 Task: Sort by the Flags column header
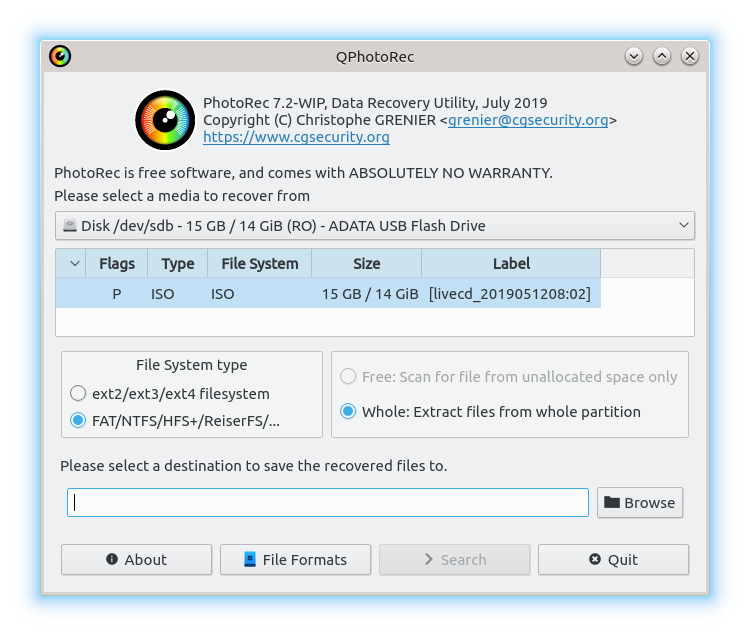[117, 263]
